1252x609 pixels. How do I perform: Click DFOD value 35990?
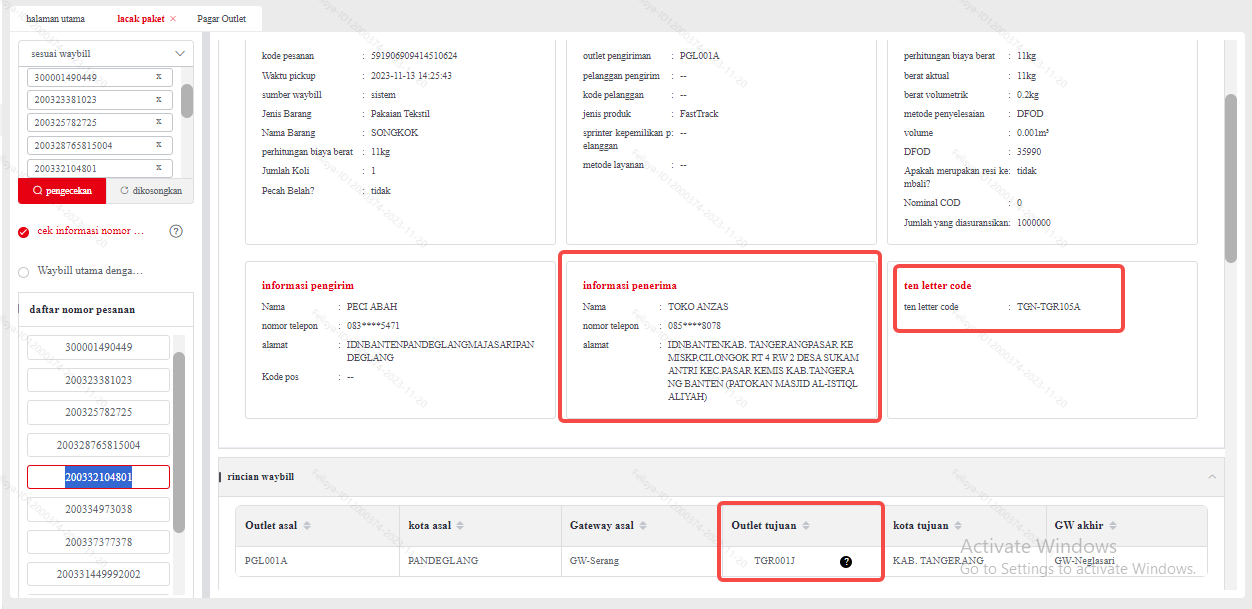click(1028, 152)
